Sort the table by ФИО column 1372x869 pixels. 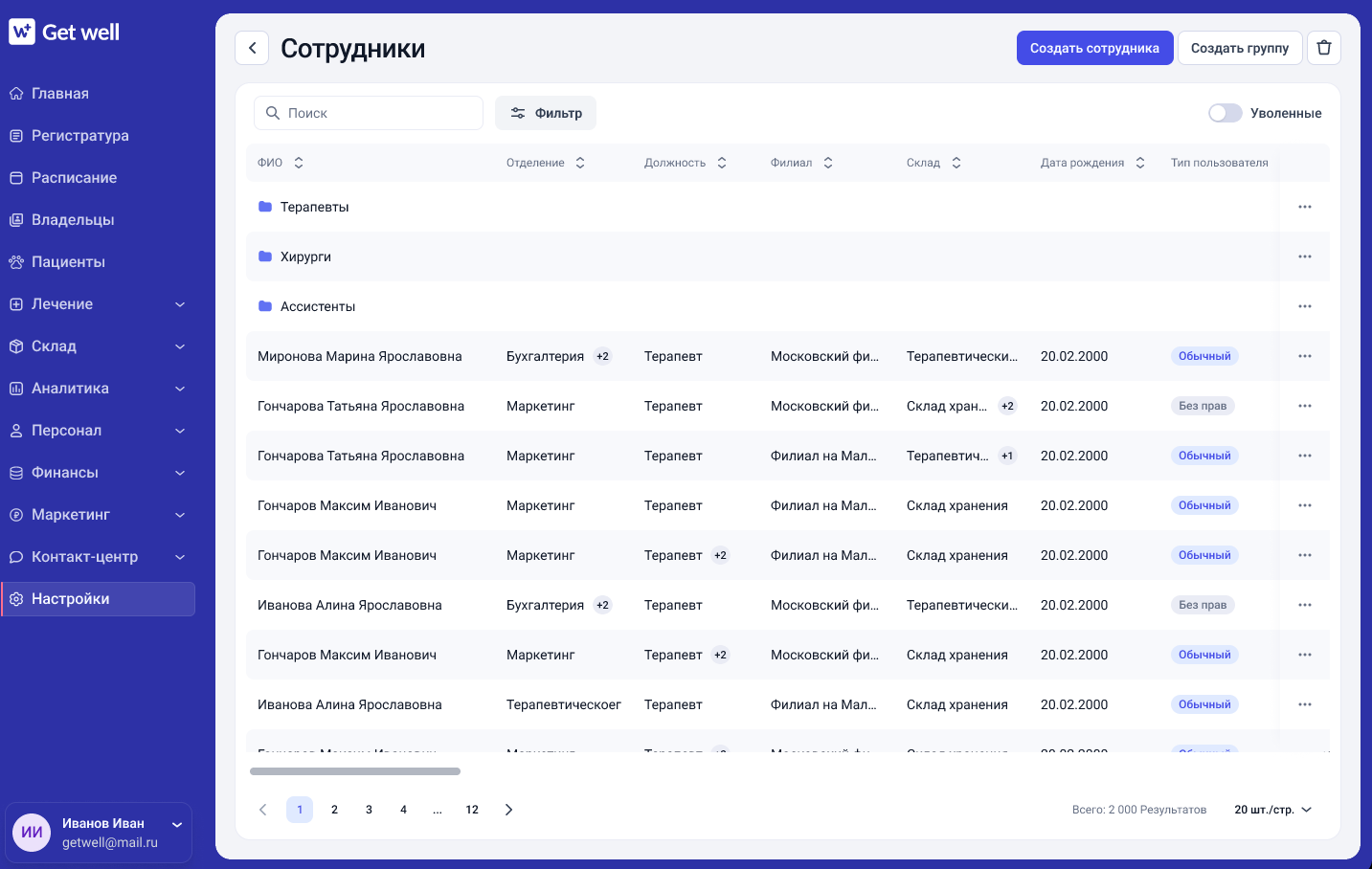[x=299, y=163]
